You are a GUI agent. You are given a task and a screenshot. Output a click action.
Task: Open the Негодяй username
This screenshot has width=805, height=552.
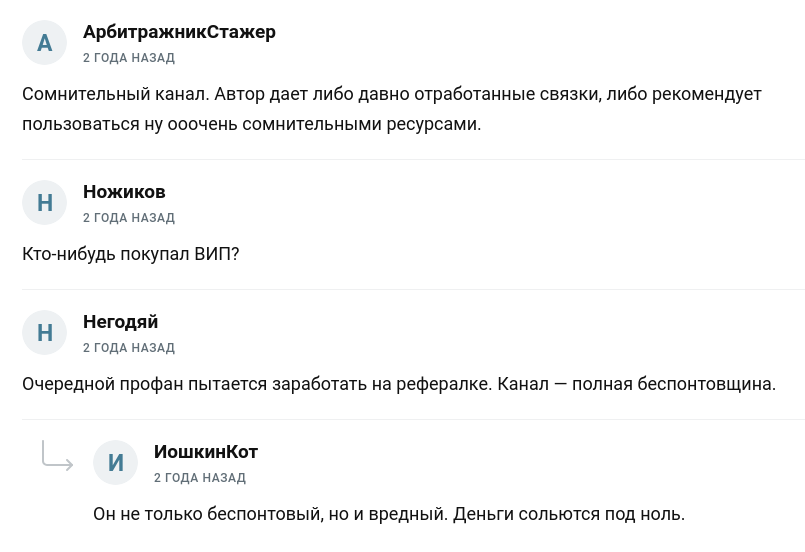120,322
